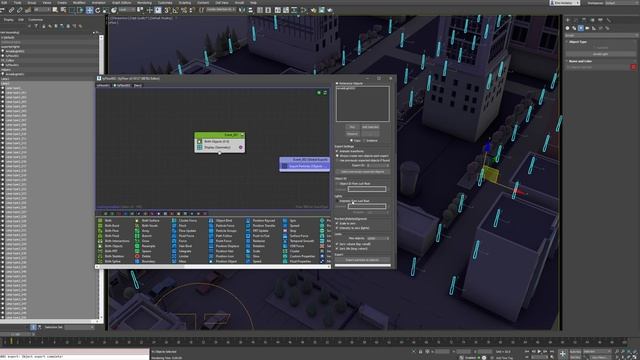Click the Object ID channel input field
The image size is (640, 360).
[367, 189]
